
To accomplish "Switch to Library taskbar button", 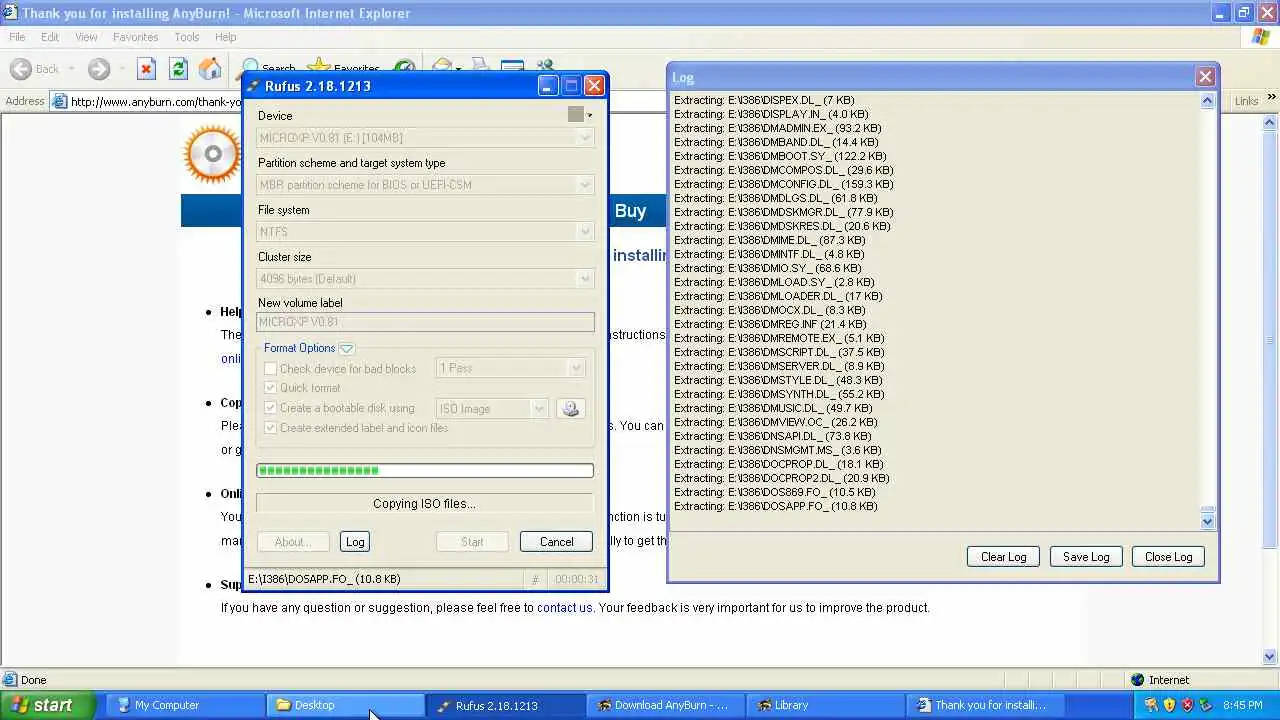I will coord(825,705).
